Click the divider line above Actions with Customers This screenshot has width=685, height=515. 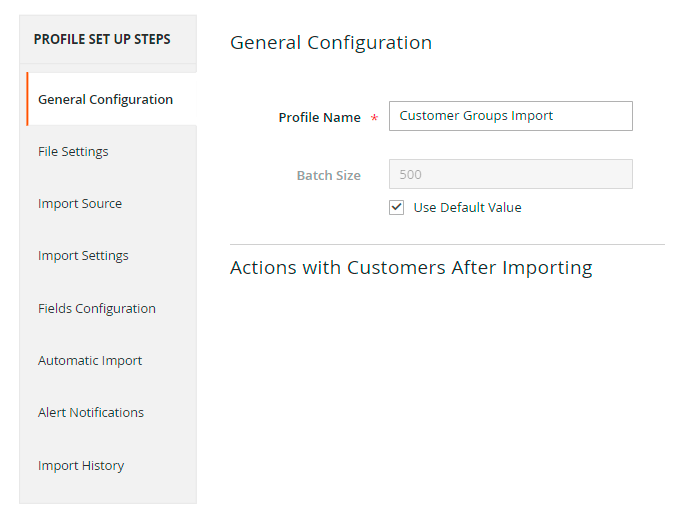447,244
